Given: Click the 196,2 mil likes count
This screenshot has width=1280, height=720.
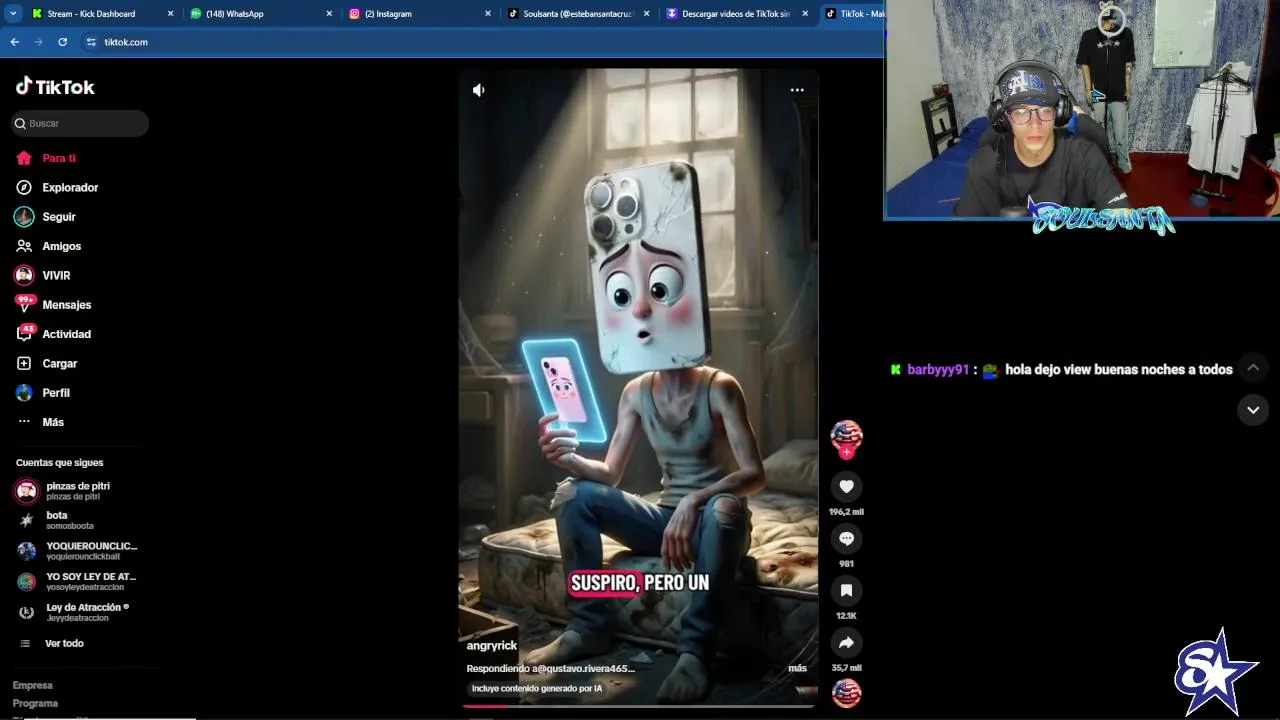Looking at the screenshot, I should tap(846, 512).
